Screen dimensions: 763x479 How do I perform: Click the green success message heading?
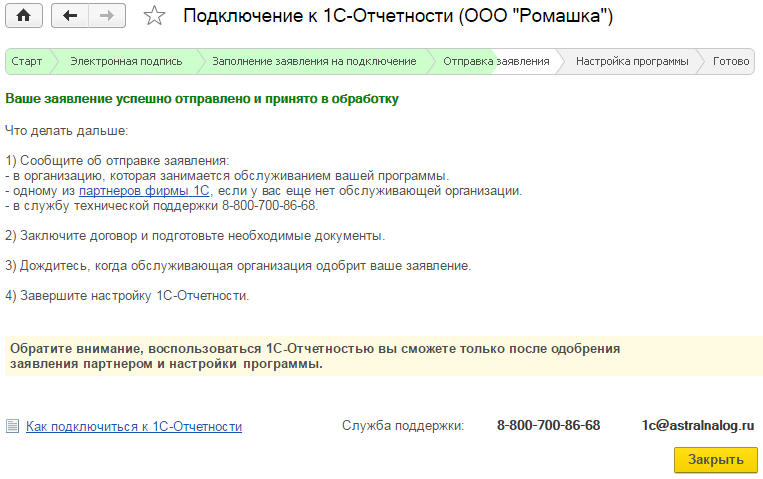point(202,99)
